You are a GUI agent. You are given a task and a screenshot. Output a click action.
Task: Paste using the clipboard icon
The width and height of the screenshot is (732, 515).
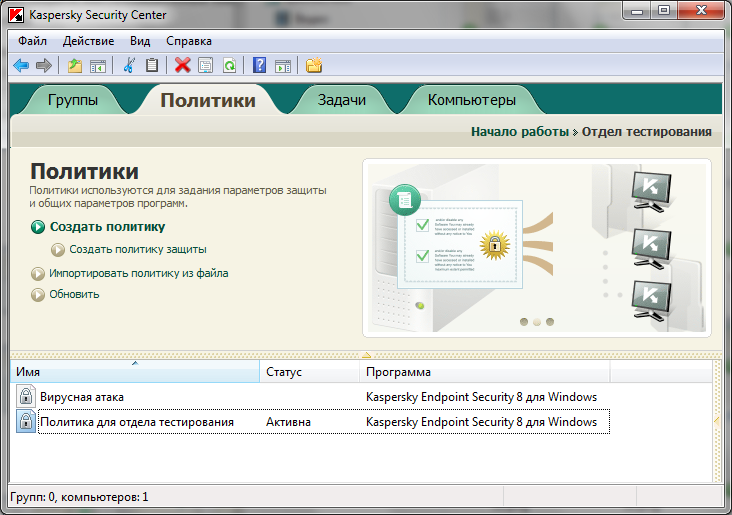tap(152, 66)
